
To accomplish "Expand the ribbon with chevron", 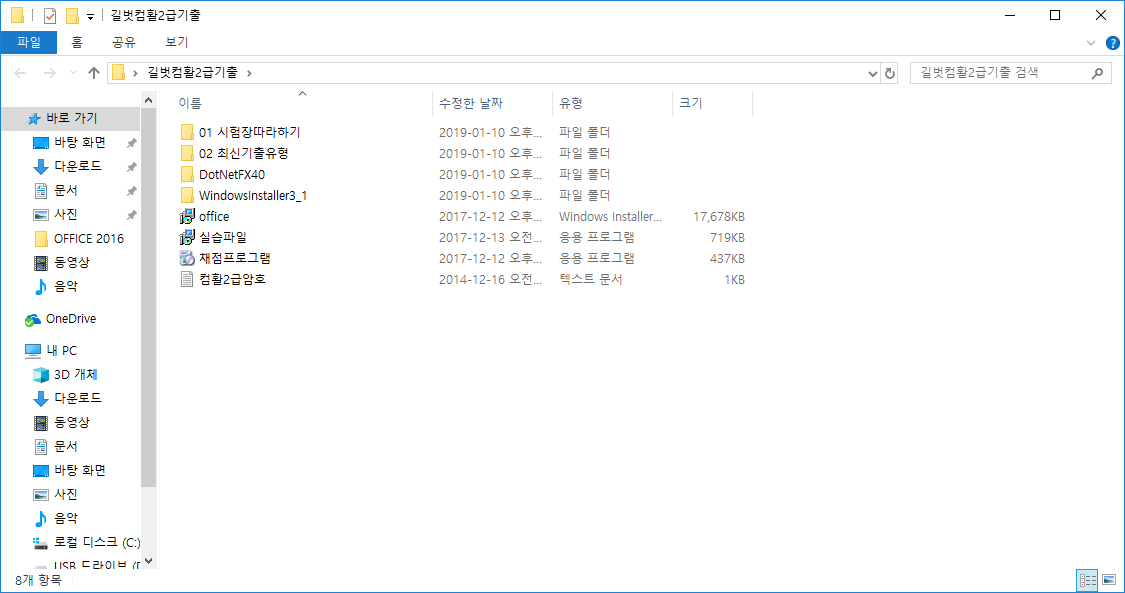I will click(1091, 43).
